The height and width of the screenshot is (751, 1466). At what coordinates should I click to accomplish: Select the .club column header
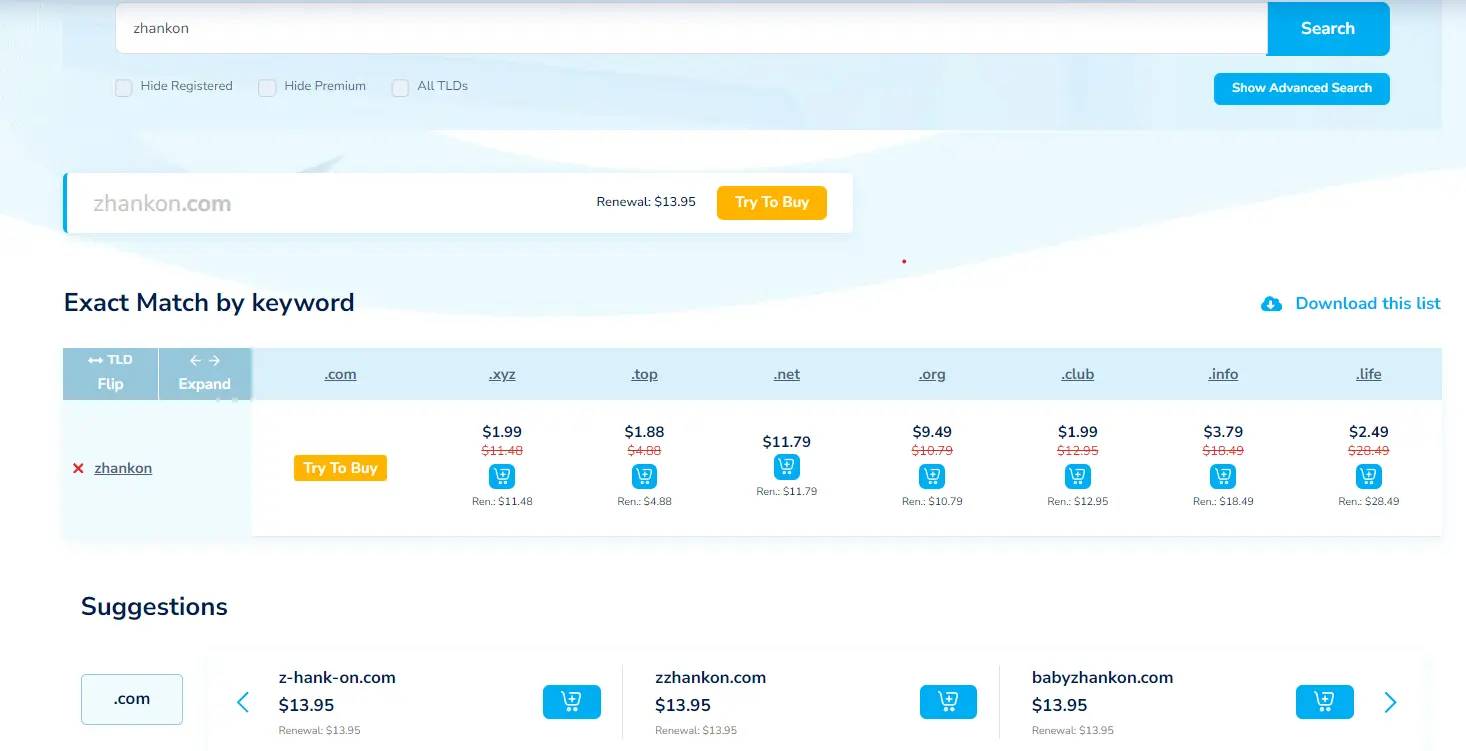[x=1077, y=374]
